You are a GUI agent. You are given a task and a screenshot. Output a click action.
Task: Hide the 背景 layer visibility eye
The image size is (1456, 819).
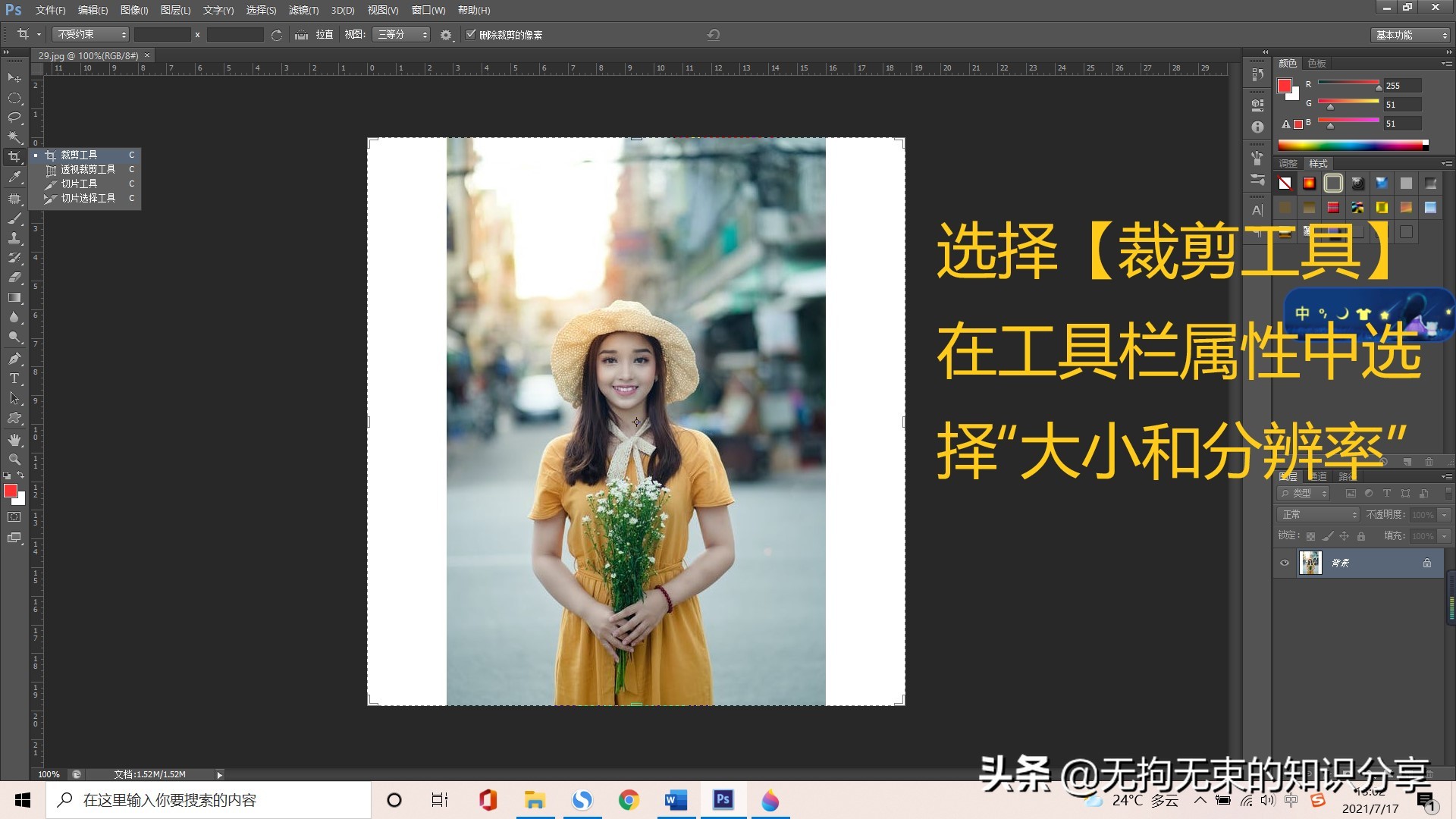pyautogui.click(x=1285, y=563)
